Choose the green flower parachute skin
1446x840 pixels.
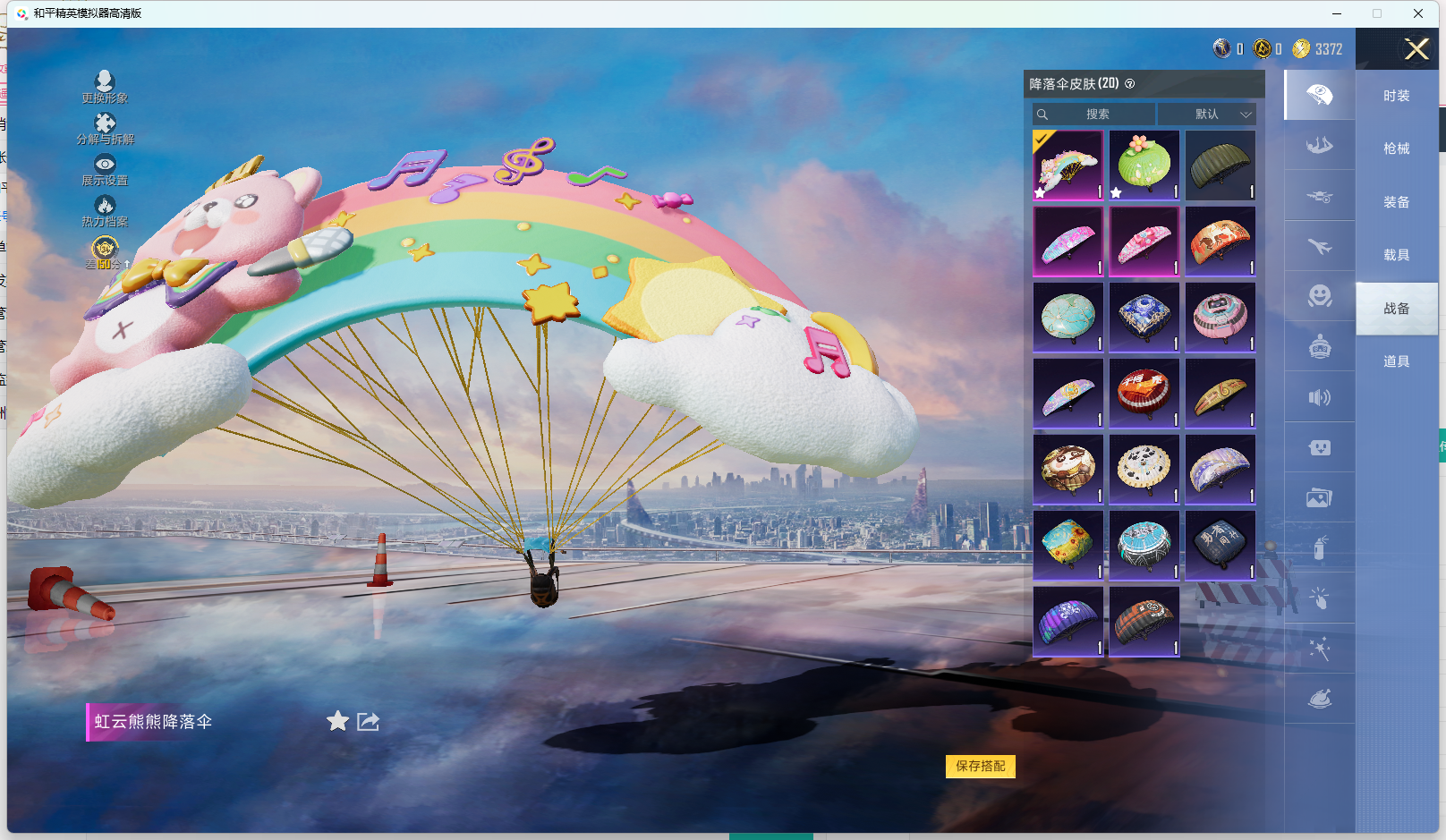click(1144, 165)
